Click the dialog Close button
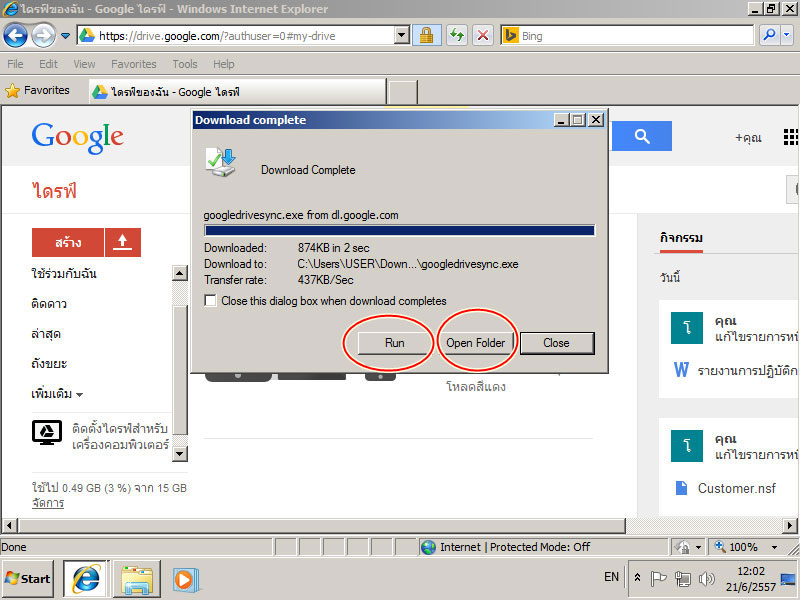 (x=557, y=343)
